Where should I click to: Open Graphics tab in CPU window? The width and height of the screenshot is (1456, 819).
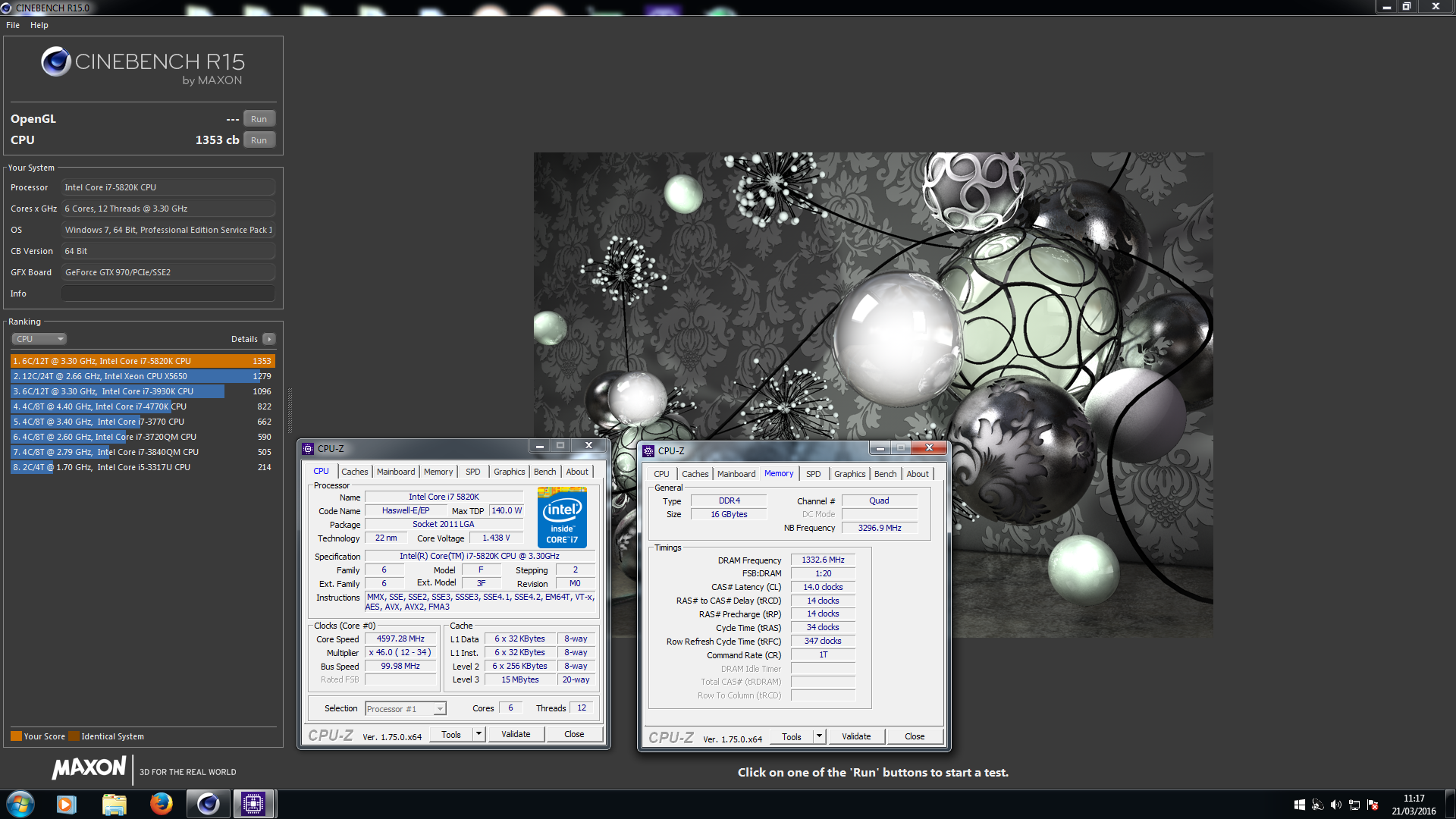[x=510, y=472]
